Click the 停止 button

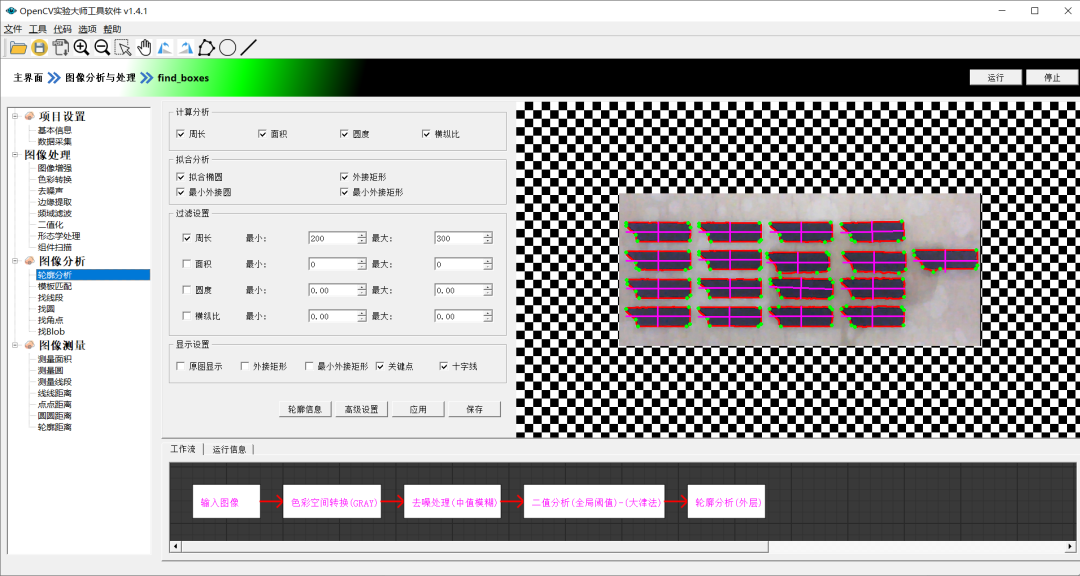click(1052, 77)
